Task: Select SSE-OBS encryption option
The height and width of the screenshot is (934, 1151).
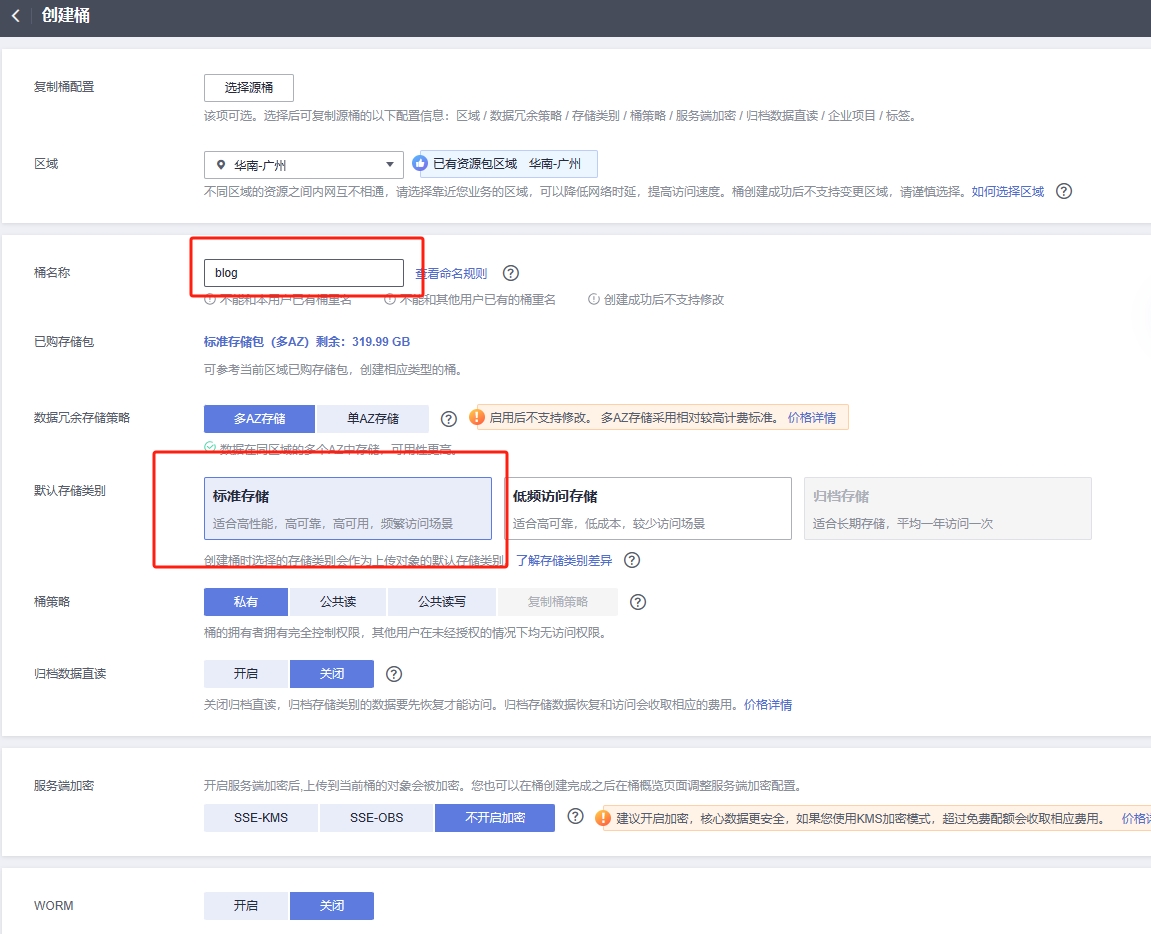Action: click(377, 818)
